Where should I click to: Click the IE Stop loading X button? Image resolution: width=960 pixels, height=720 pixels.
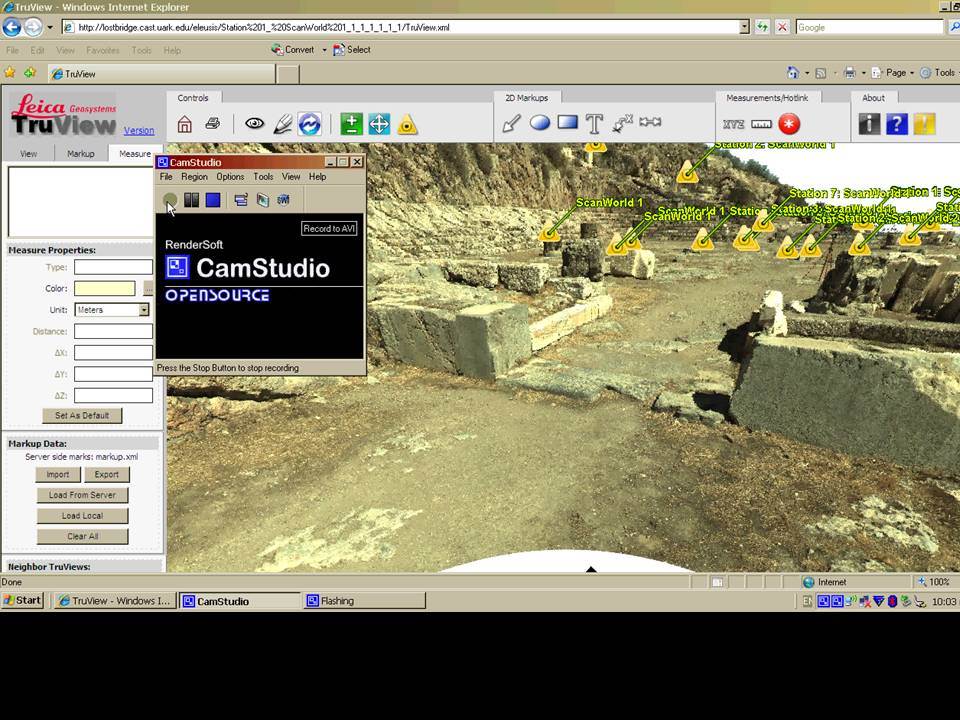coord(782,27)
